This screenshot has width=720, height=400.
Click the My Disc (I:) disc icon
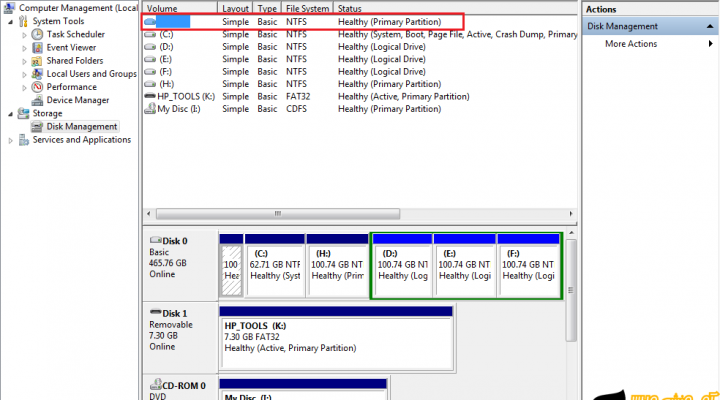(x=150, y=109)
